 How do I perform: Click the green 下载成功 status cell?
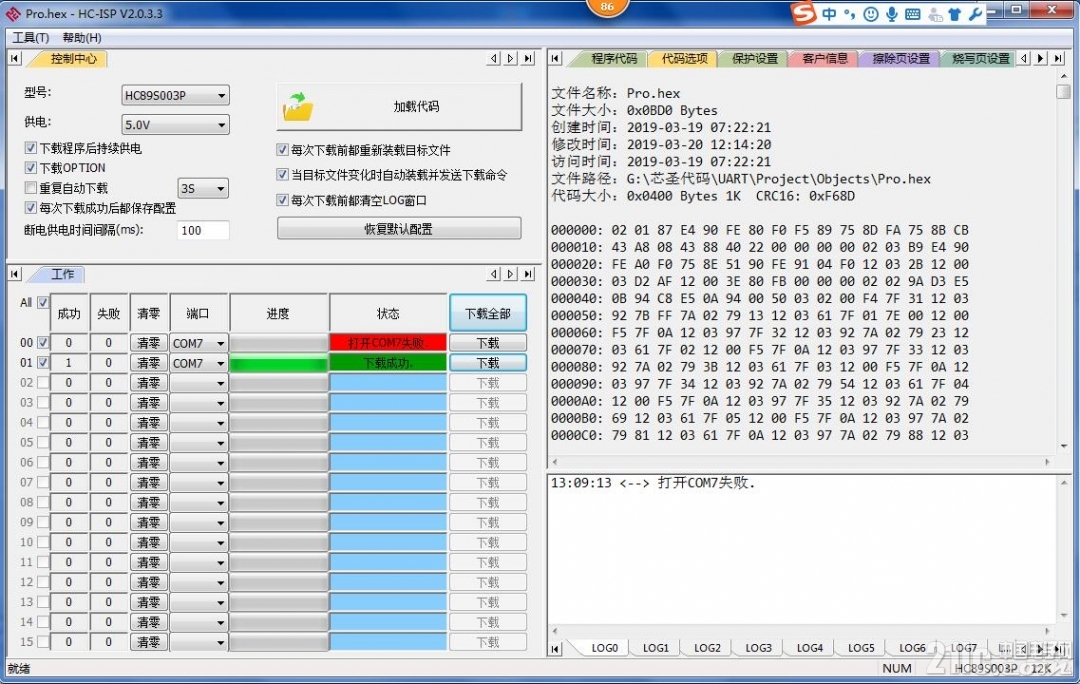[x=388, y=363]
